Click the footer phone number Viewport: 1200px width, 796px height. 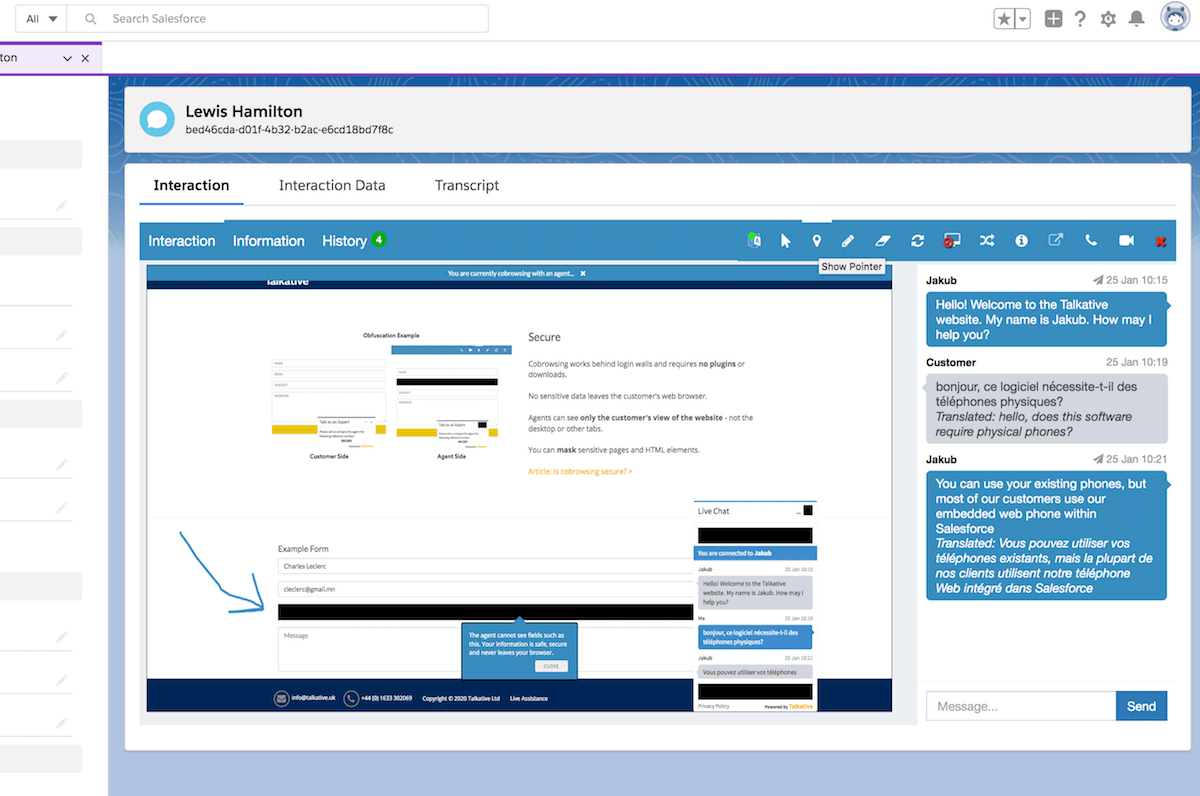[x=378, y=699]
